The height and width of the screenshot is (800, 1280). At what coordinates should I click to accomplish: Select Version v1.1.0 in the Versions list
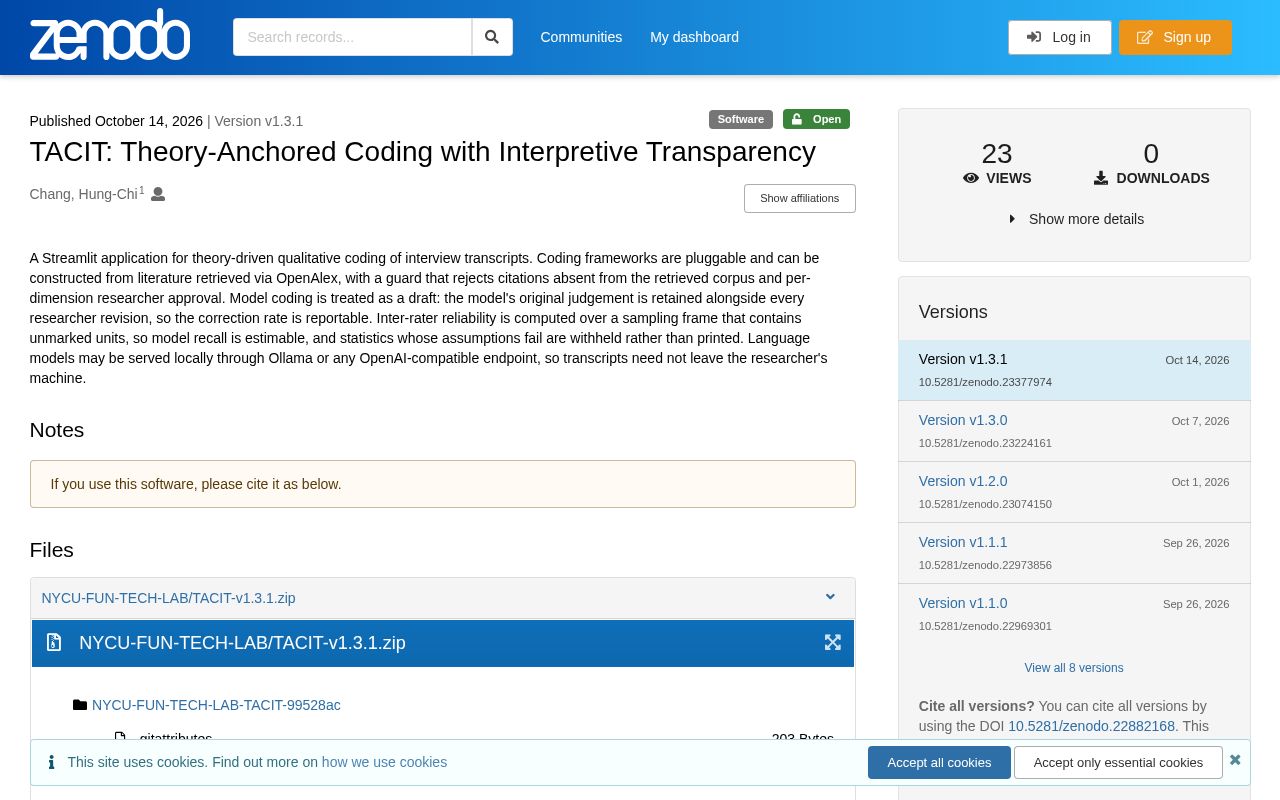(963, 603)
